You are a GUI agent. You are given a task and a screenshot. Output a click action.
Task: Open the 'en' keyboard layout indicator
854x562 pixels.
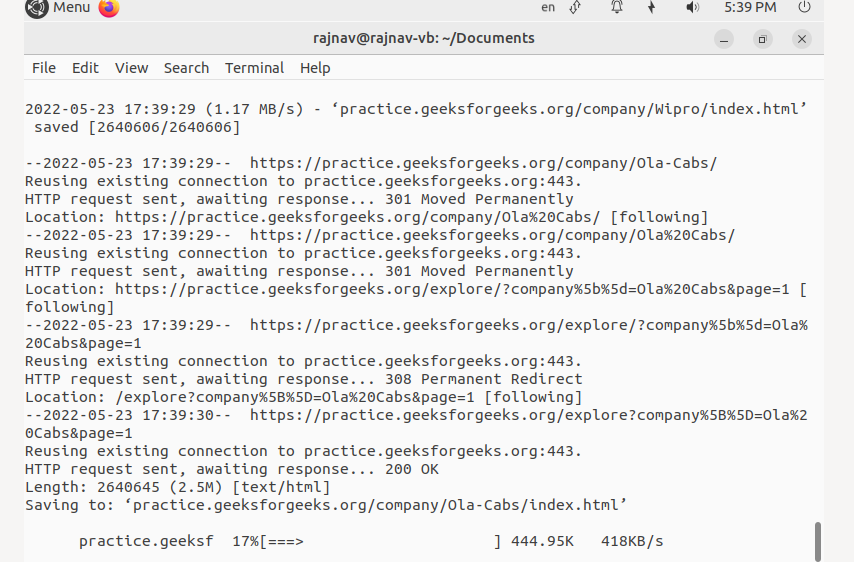point(548,8)
